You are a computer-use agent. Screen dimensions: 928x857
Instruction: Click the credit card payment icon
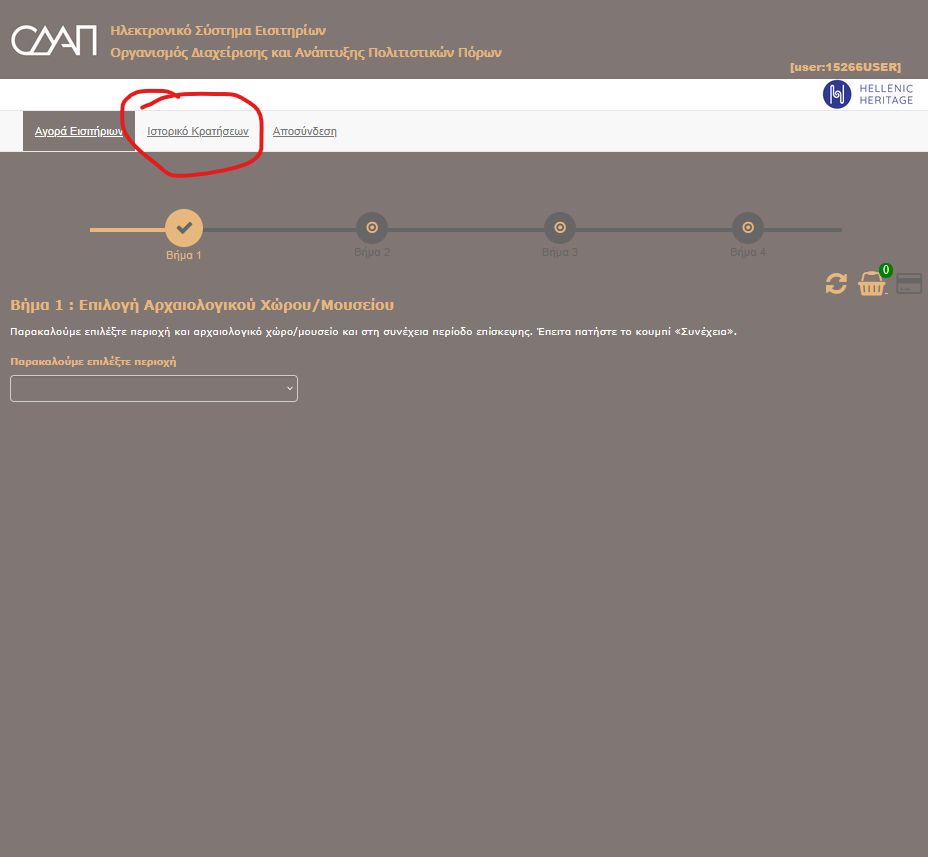(x=909, y=283)
